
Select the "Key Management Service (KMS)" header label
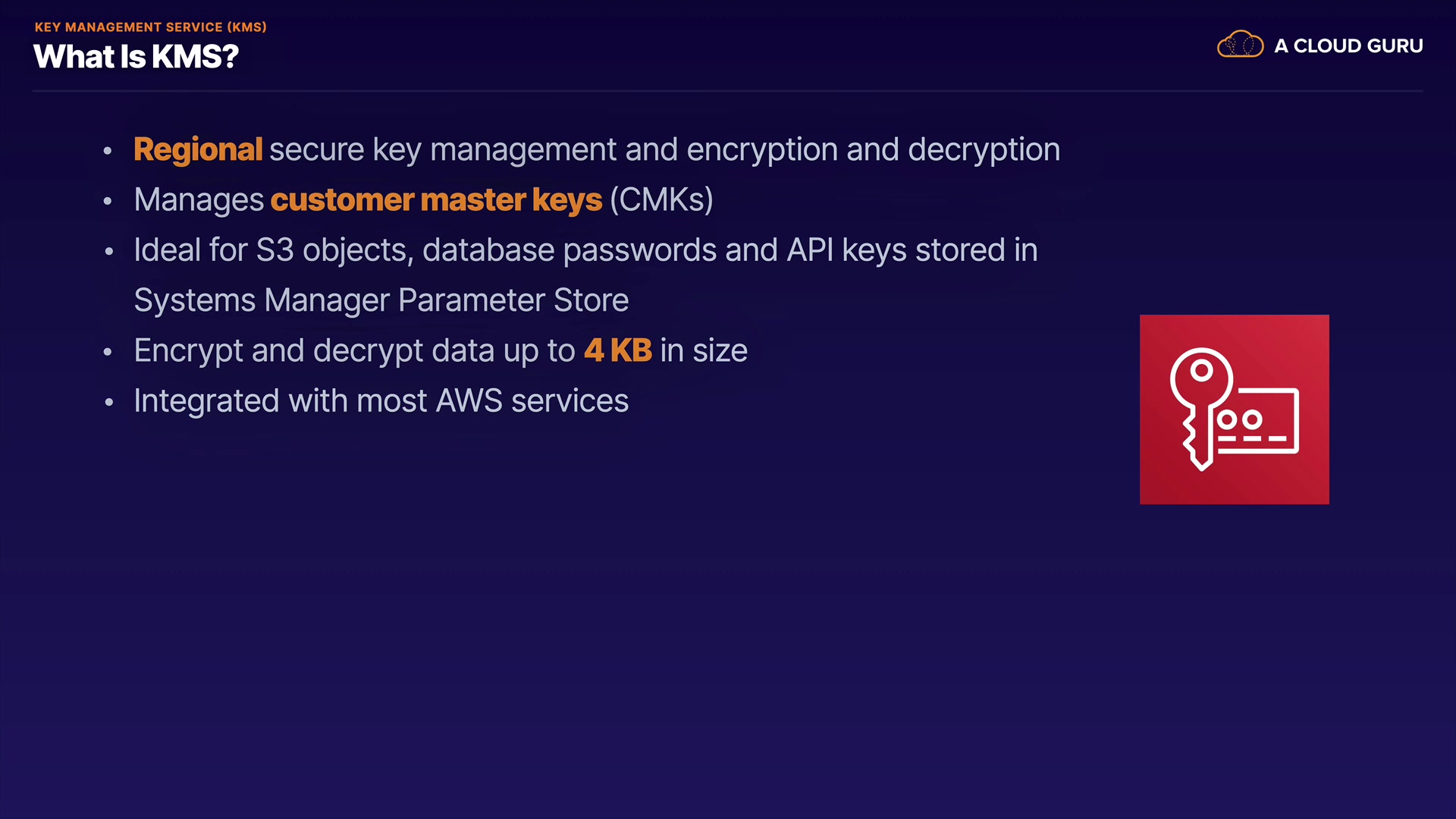click(150, 27)
